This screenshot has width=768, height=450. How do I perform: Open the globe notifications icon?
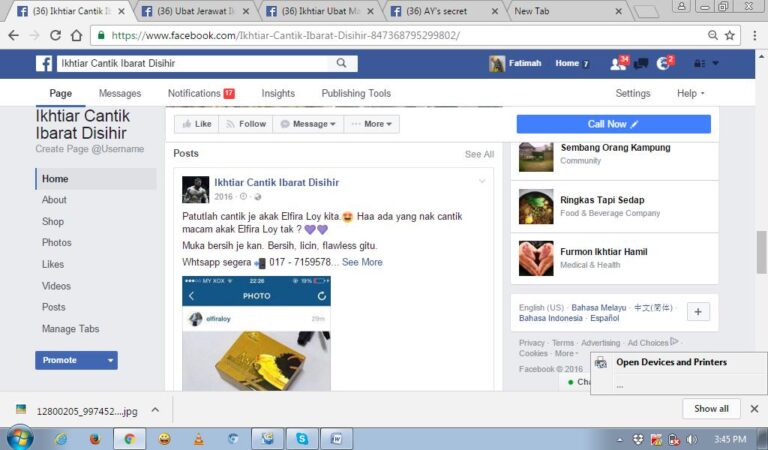coord(663,64)
